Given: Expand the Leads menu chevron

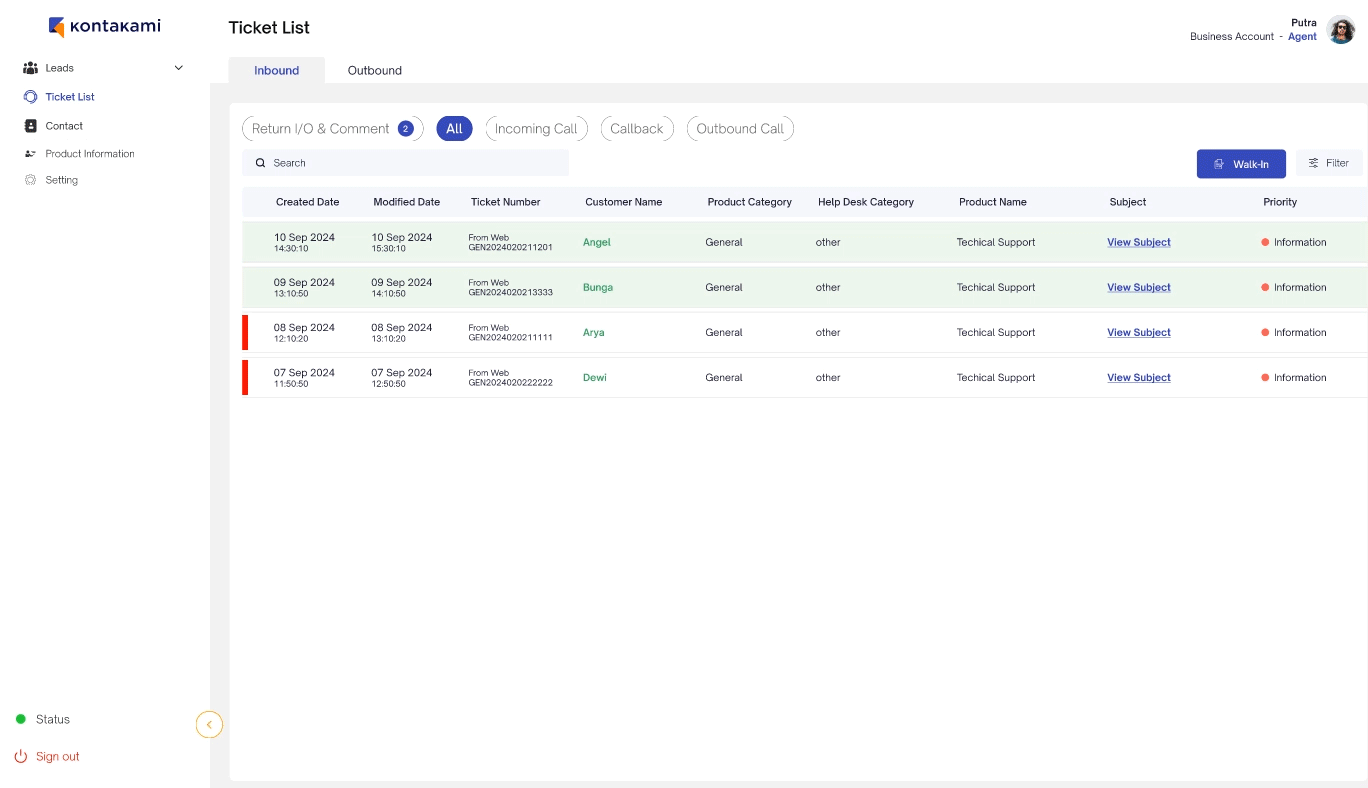Looking at the screenshot, I should 179,68.
